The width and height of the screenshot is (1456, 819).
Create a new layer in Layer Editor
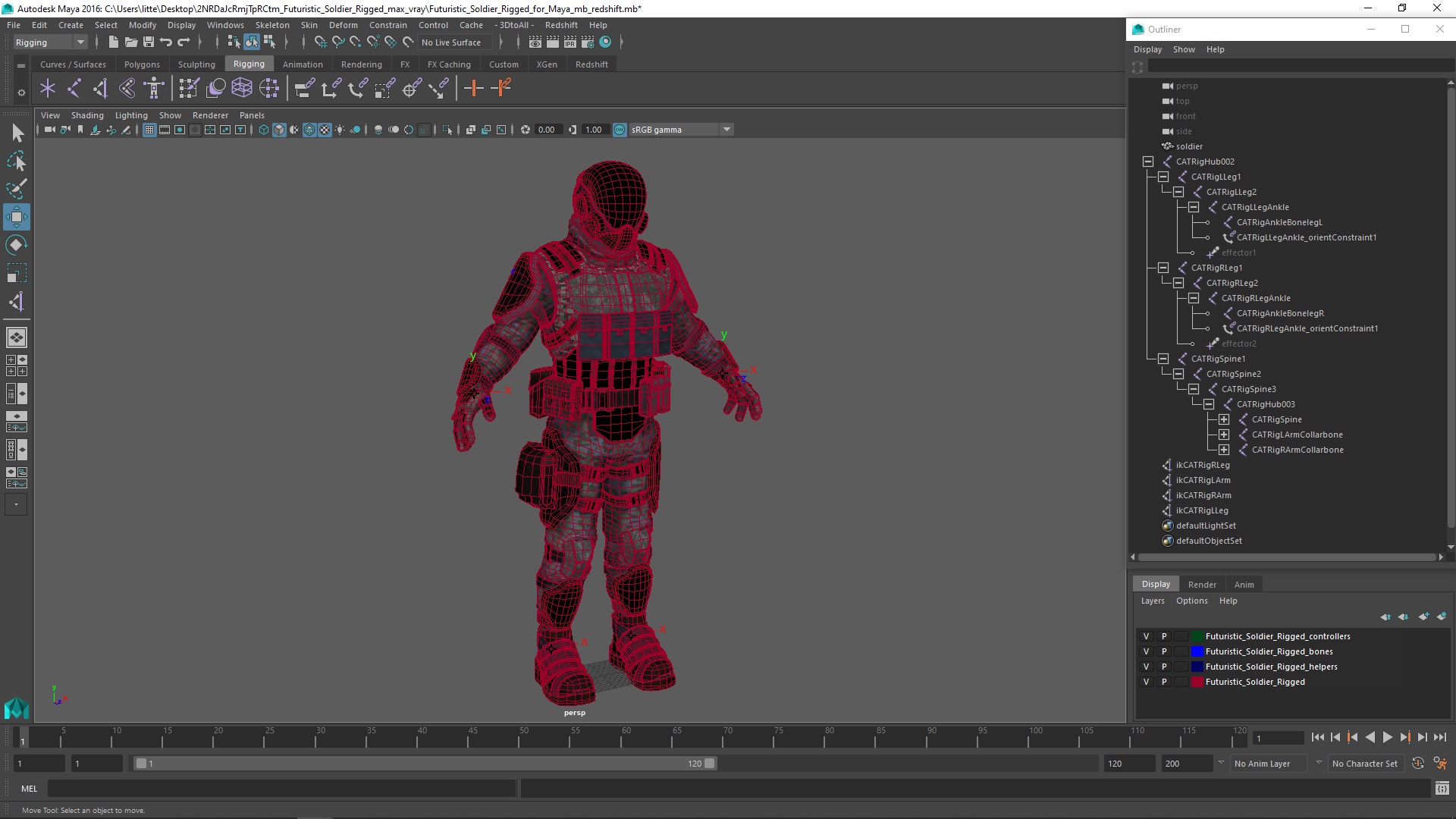pos(1423,617)
